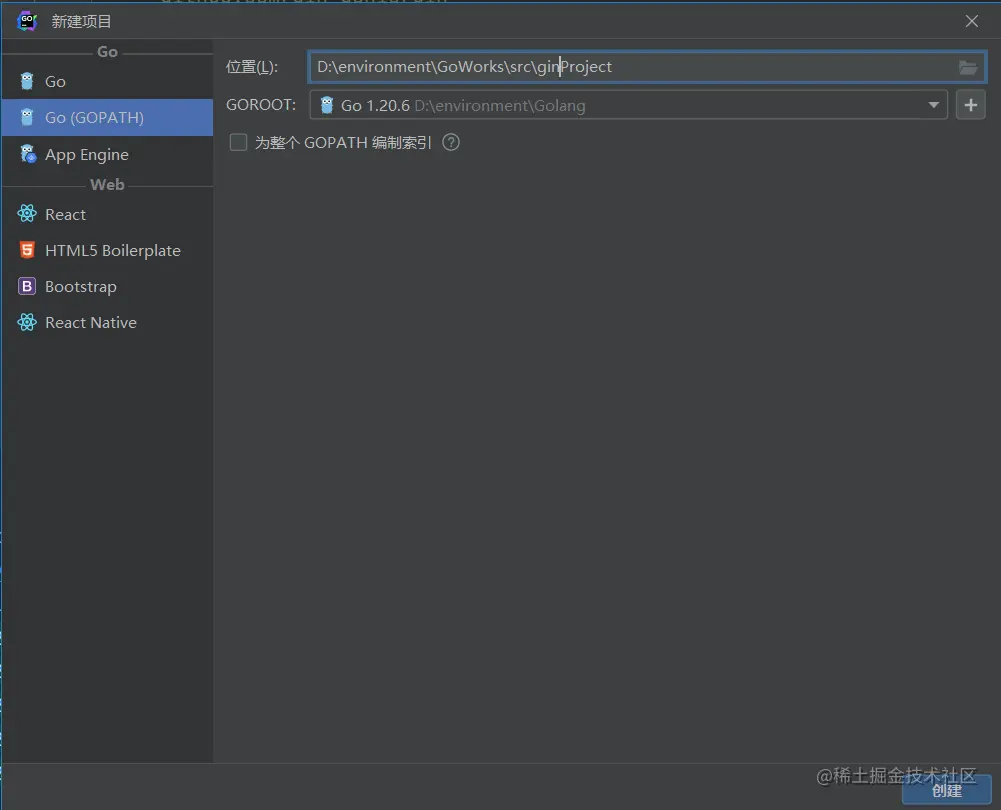The height and width of the screenshot is (810, 1001).
Task: Show help for GOPATH indexing option
Action: pyautogui.click(x=451, y=142)
